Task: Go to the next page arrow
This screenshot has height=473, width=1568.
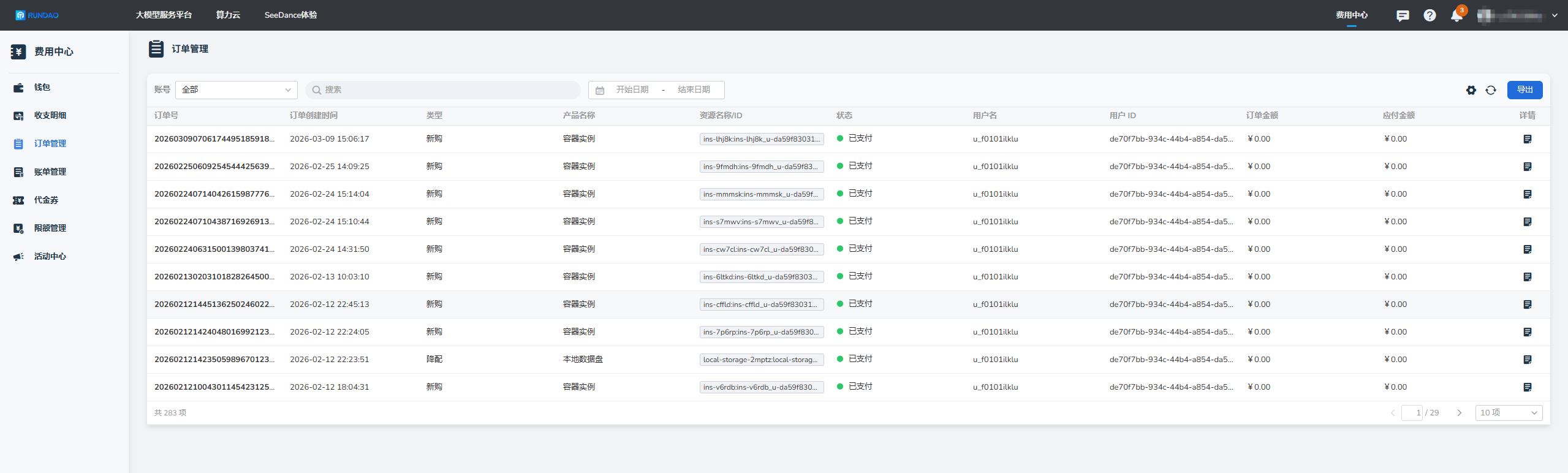Action: (x=1459, y=413)
